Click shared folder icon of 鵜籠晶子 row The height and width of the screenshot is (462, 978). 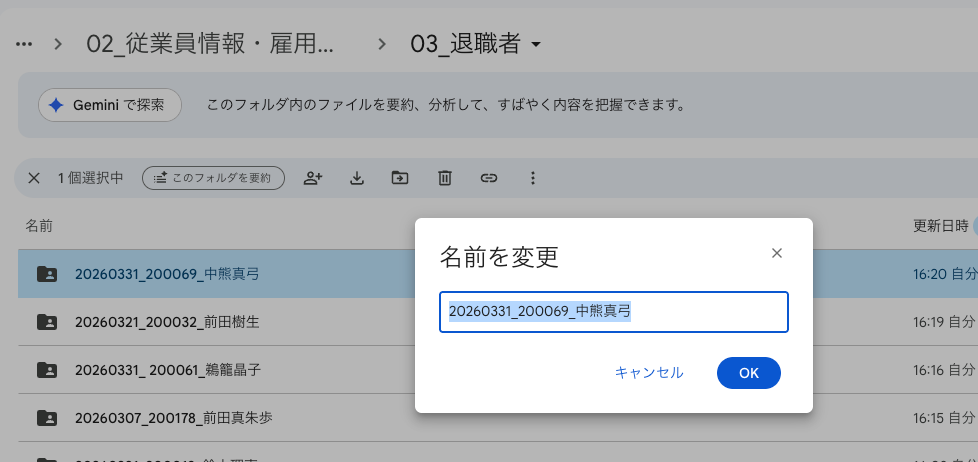(x=47, y=370)
